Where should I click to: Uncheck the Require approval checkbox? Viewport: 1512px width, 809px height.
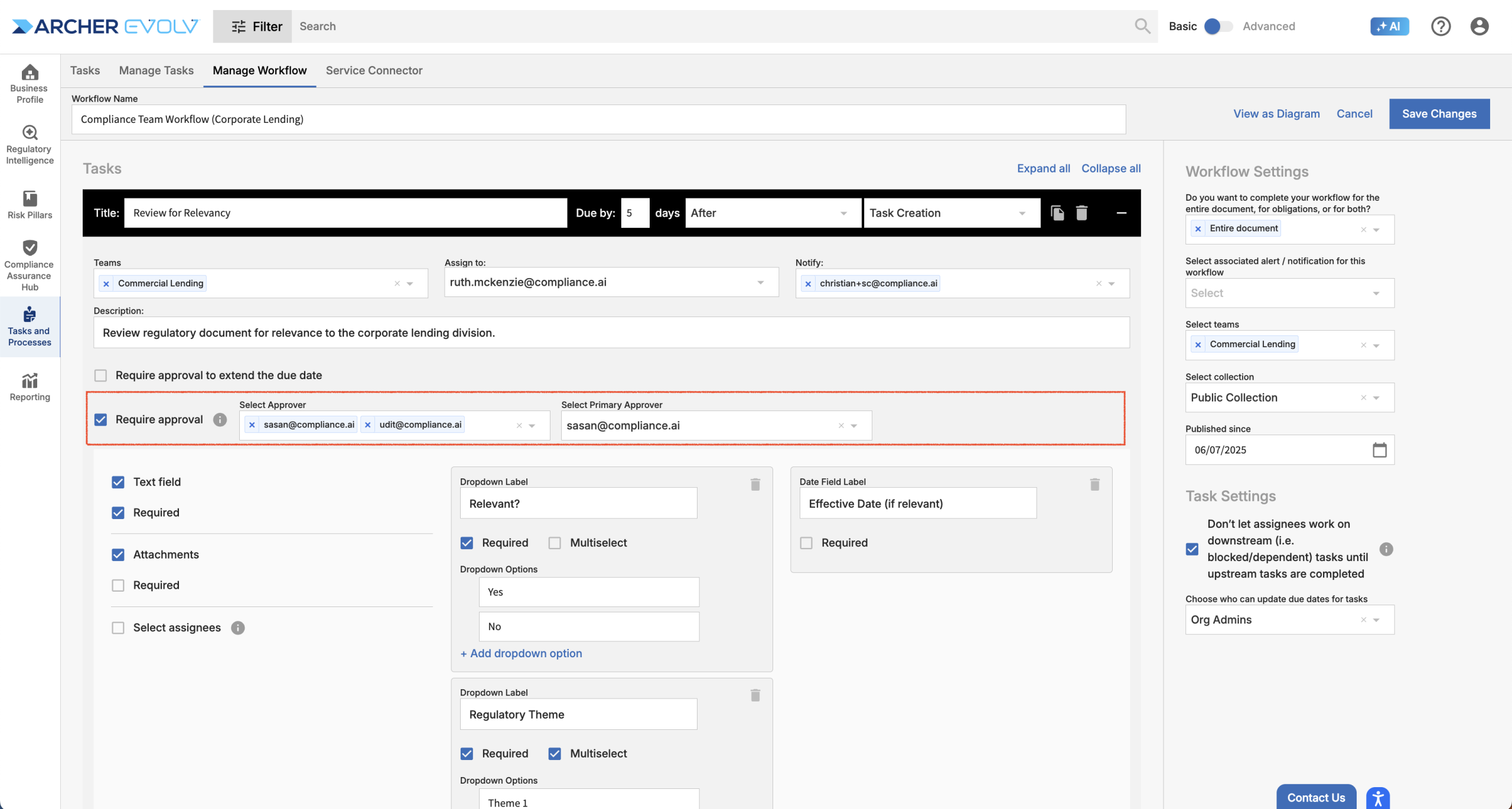click(x=101, y=420)
